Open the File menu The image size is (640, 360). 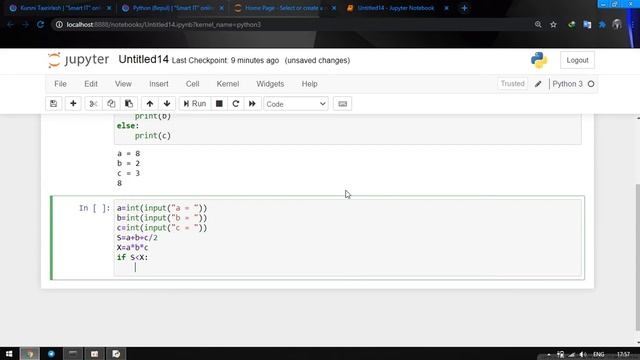click(60, 84)
